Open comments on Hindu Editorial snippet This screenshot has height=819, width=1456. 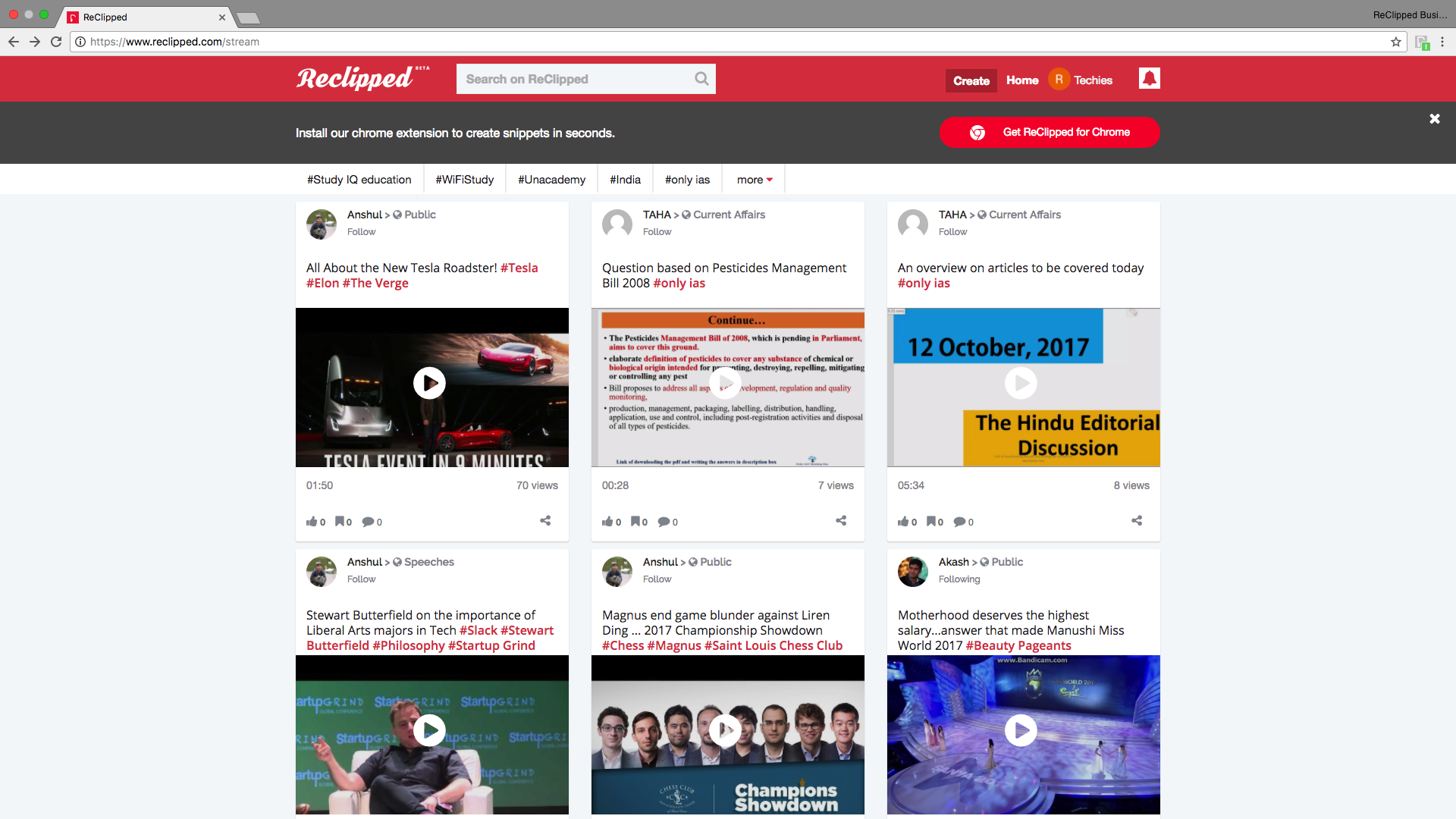point(963,522)
